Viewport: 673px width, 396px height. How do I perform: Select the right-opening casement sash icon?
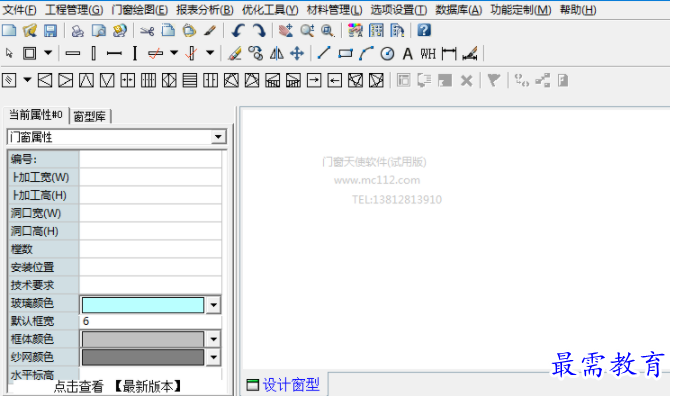tap(66, 80)
